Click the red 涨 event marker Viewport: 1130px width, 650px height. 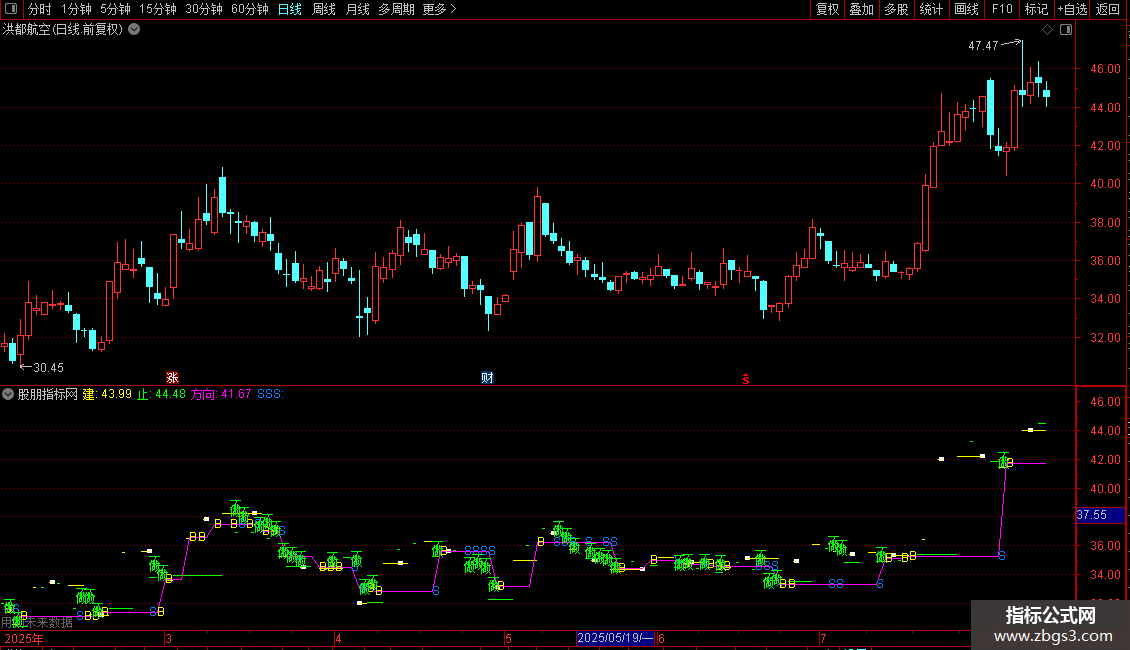point(172,378)
